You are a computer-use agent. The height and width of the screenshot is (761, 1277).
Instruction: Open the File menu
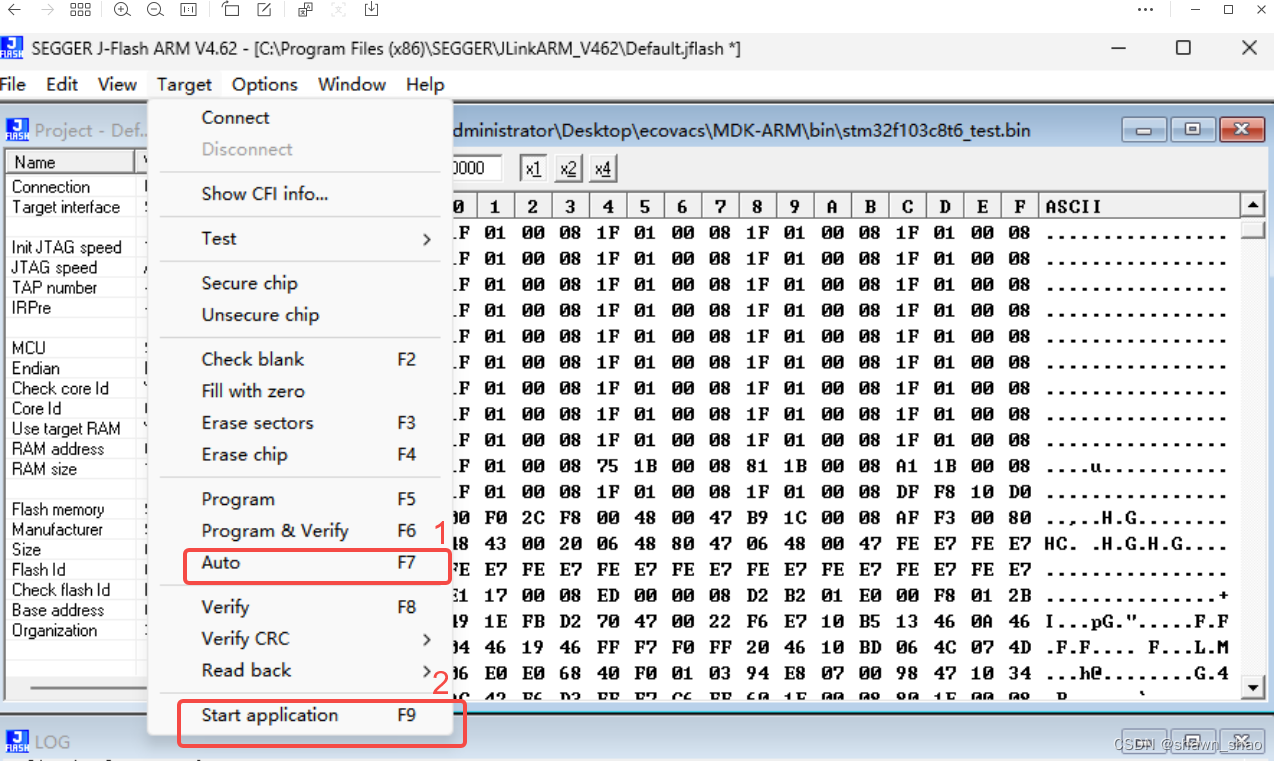pyautogui.click(x=13, y=84)
